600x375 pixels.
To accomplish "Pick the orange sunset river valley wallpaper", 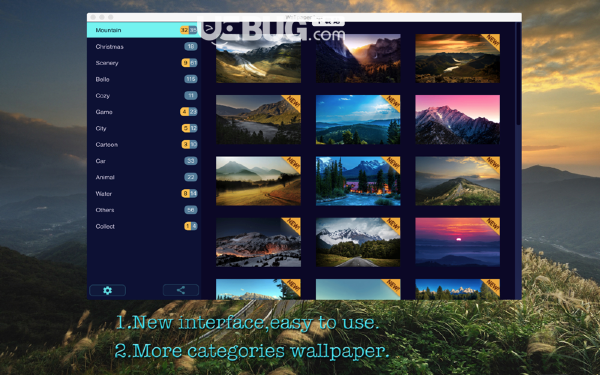I will click(x=458, y=58).
